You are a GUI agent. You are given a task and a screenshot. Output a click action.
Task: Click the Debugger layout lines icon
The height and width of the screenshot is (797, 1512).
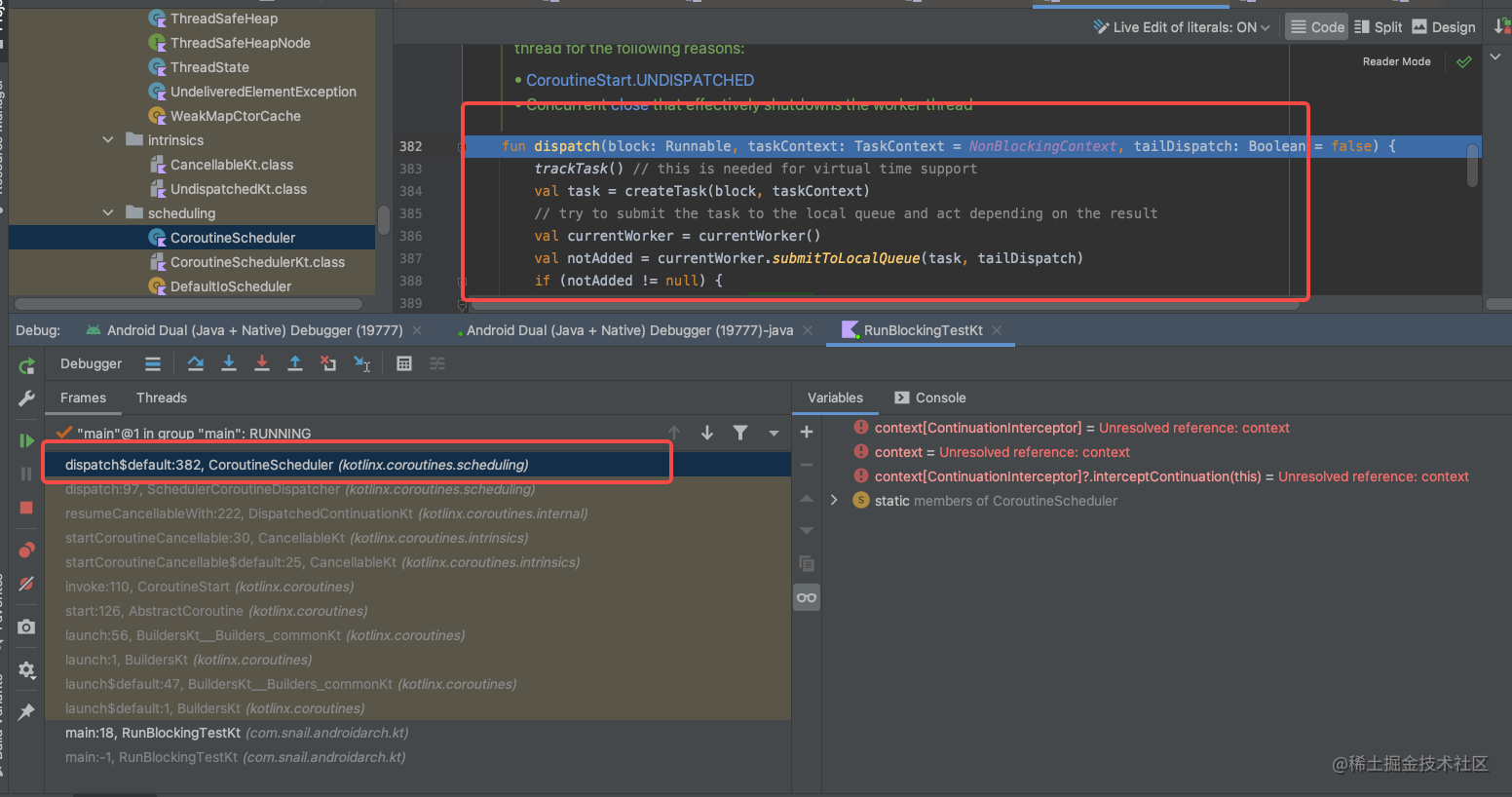[x=153, y=363]
